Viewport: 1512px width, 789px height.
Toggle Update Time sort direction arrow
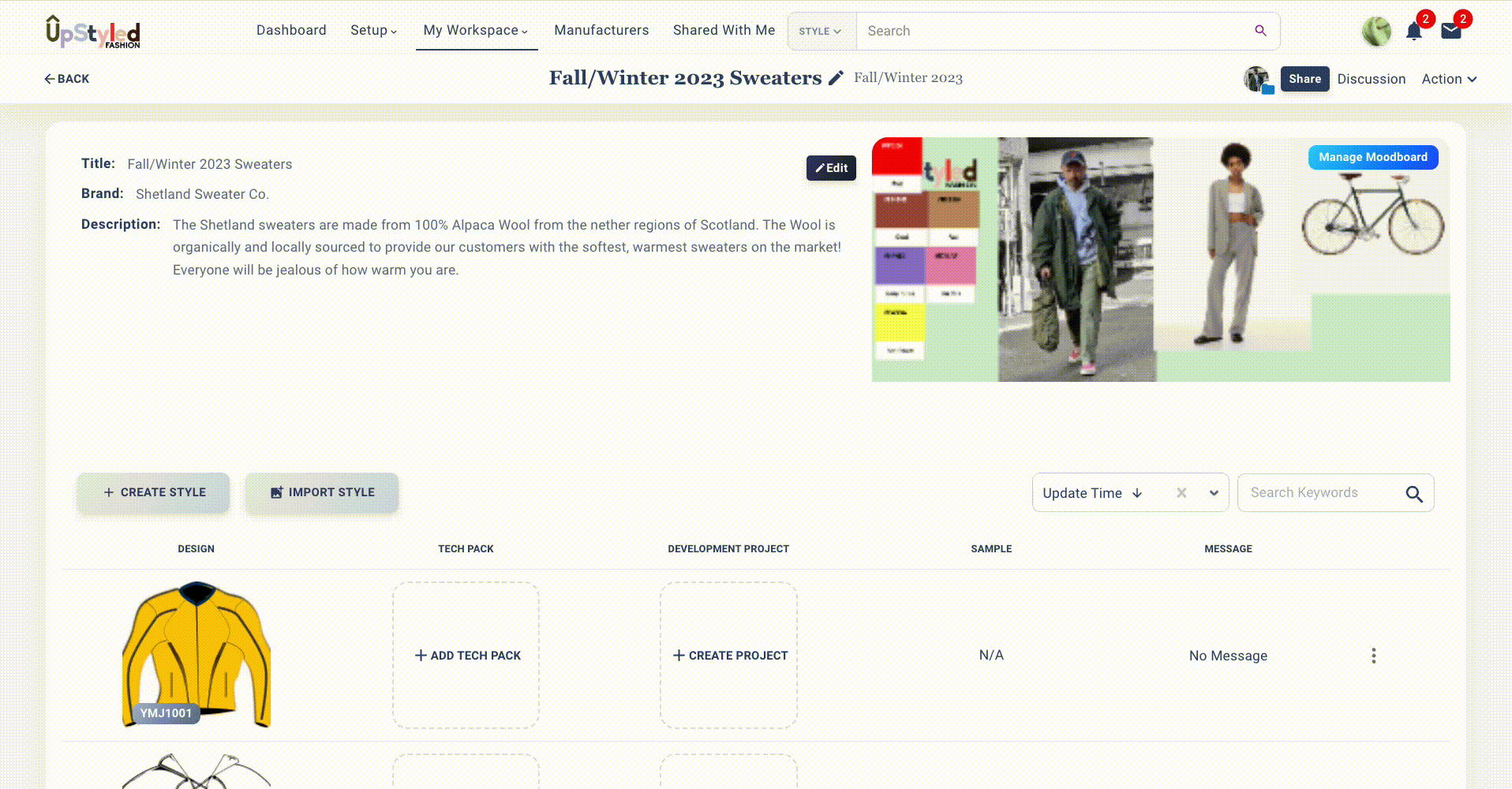(x=1137, y=493)
